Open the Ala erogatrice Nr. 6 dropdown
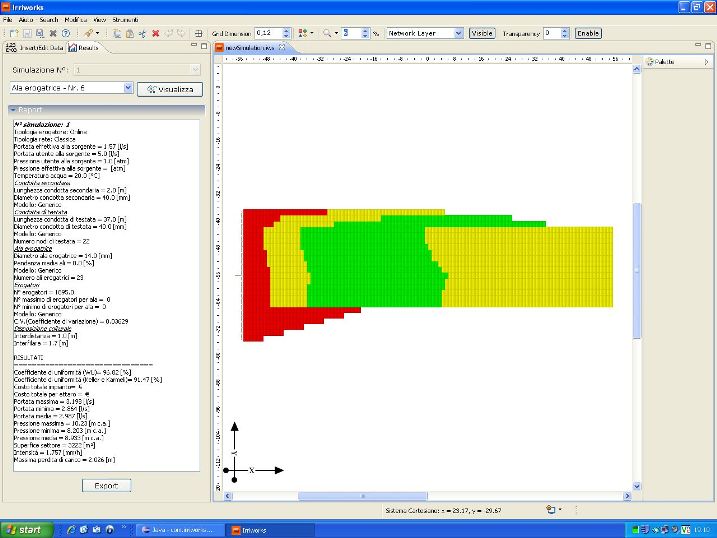The image size is (717, 538). tap(127, 88)
